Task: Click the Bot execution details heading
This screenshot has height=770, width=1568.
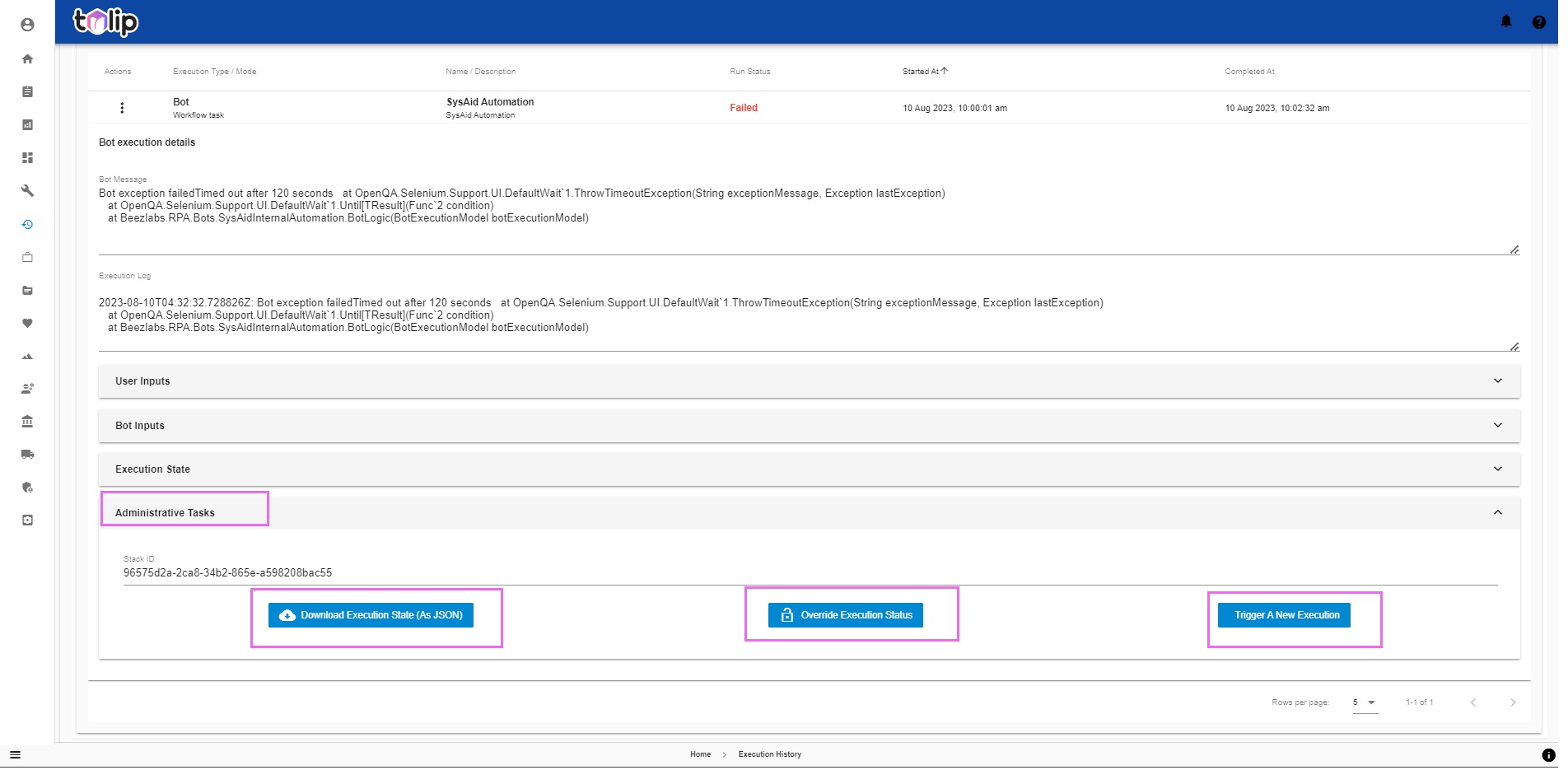Action: [x=147, y=142]
